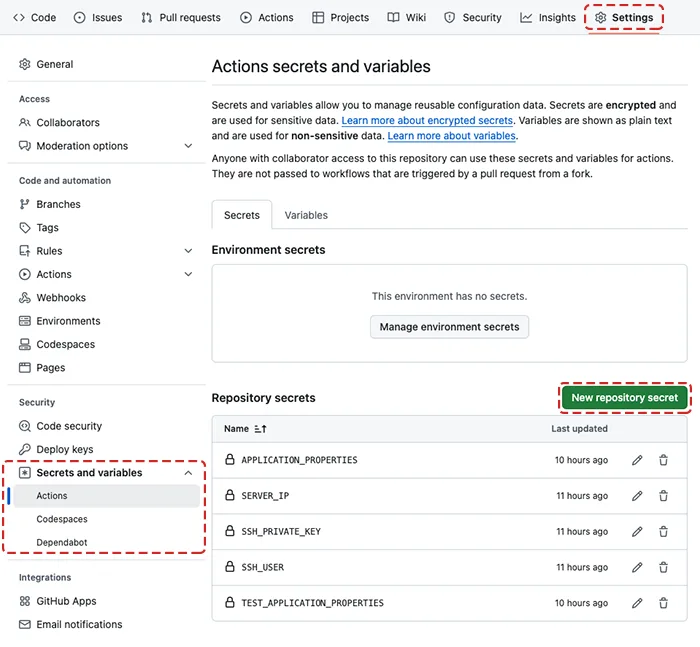Open Learn more about variables link
Viewport: 700px width, 647px height.
[451, 136]
